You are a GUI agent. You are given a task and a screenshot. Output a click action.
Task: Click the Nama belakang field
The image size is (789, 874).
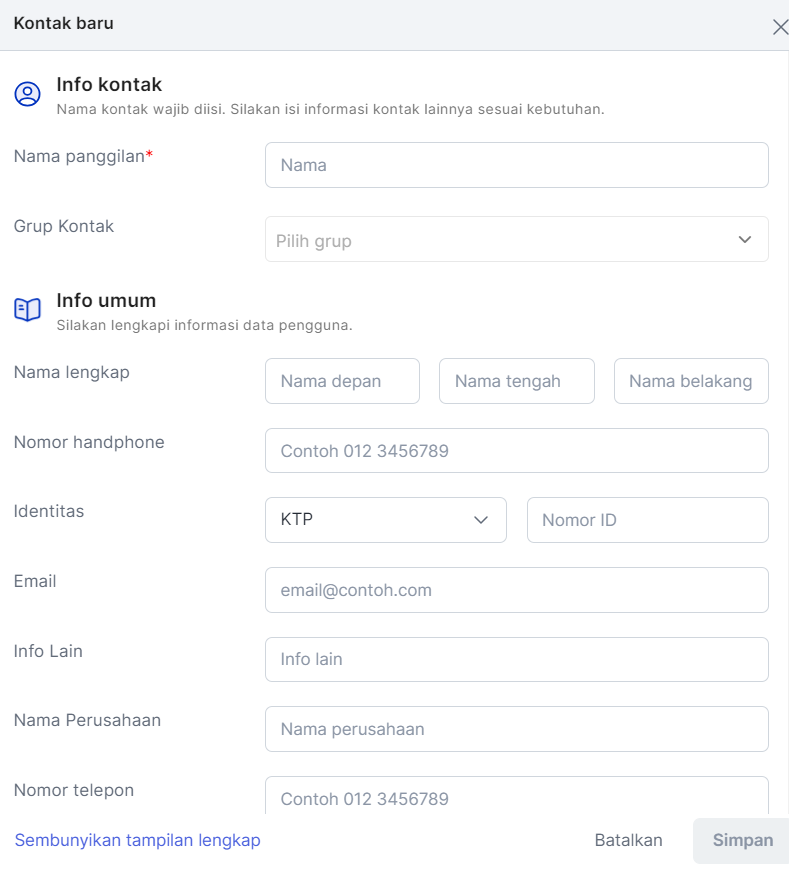coord(691,381)
